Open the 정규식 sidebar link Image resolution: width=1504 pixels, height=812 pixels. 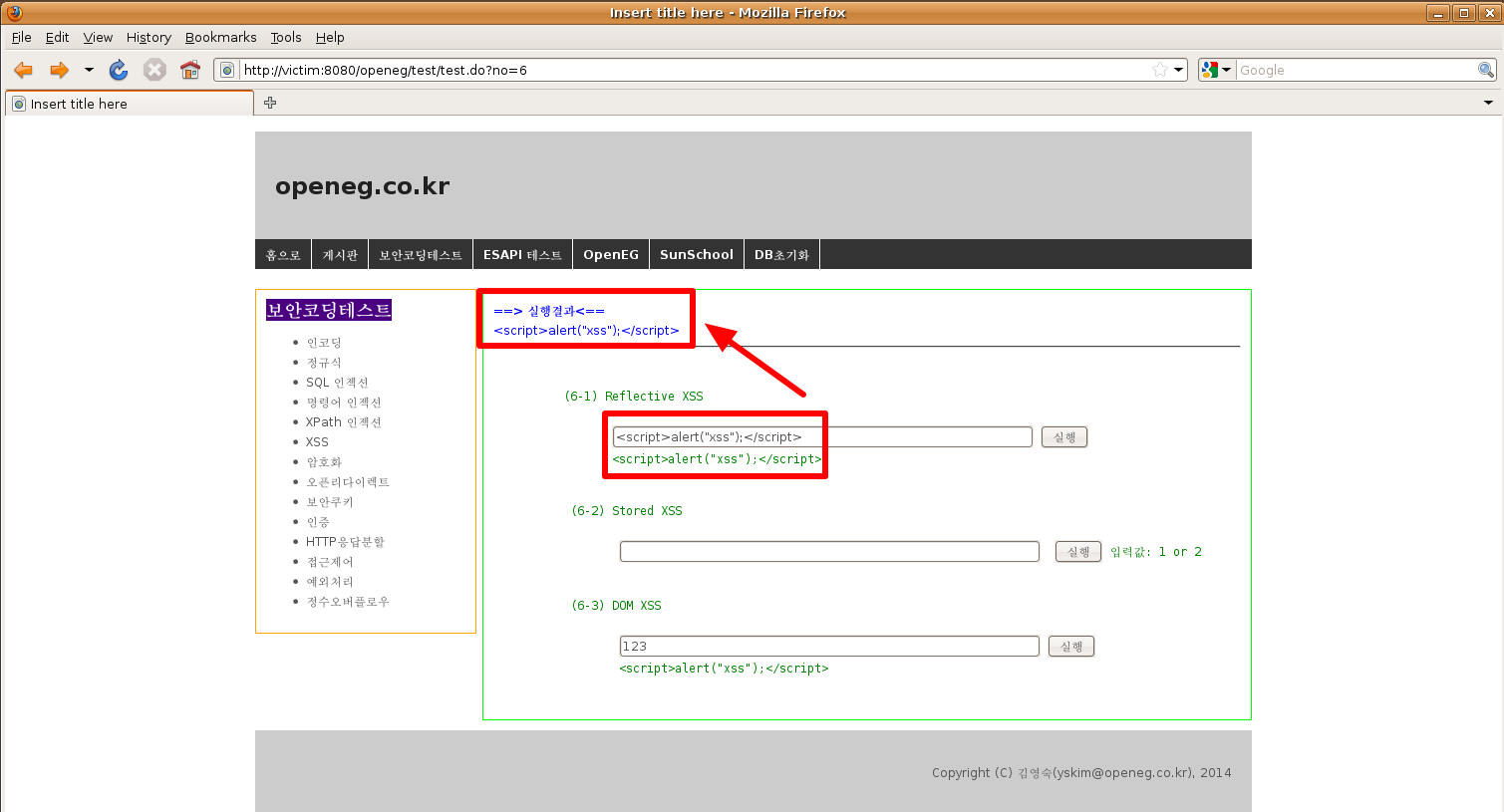tap(324, 363)
